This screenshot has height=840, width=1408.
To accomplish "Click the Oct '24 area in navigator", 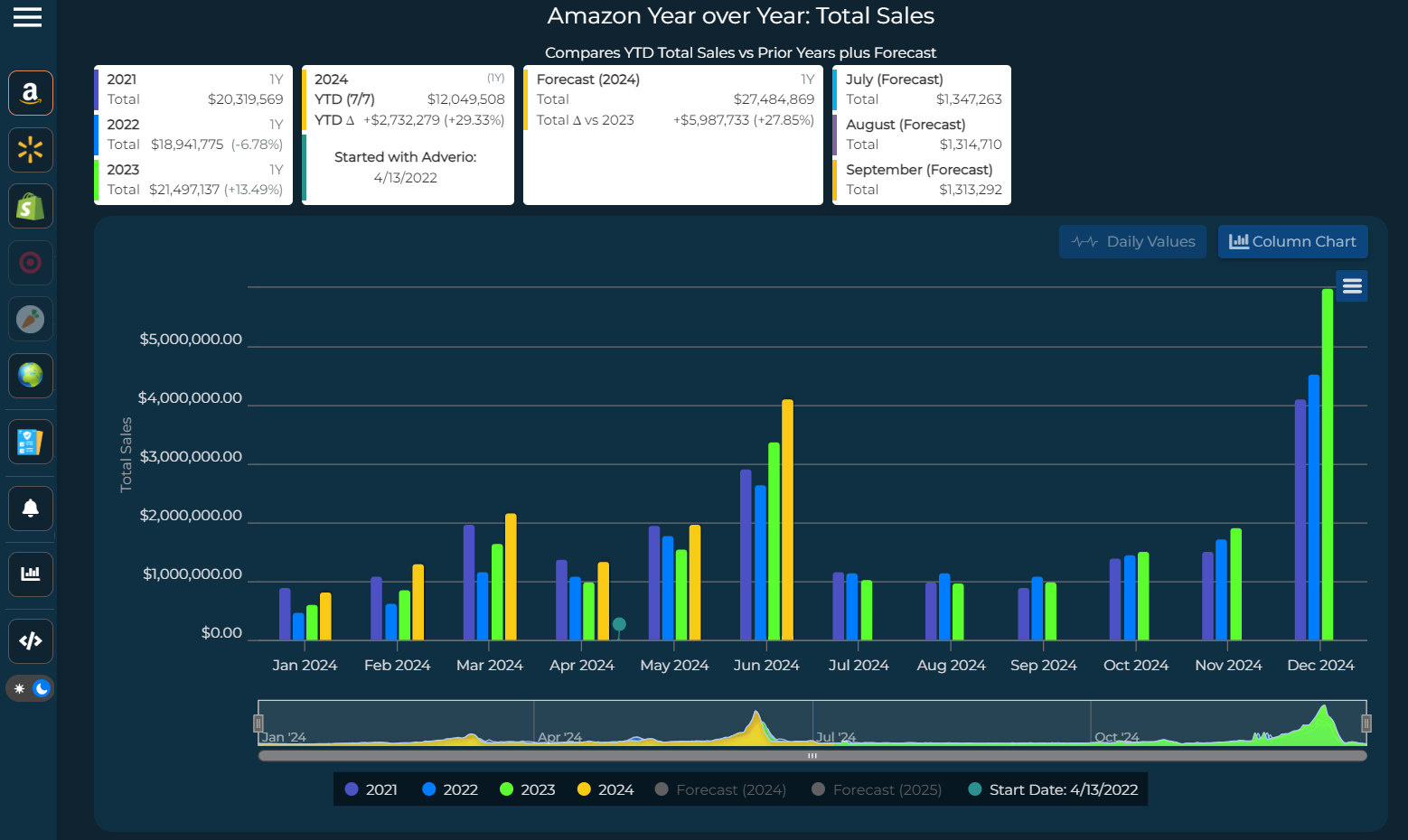I will point(1117,737).
